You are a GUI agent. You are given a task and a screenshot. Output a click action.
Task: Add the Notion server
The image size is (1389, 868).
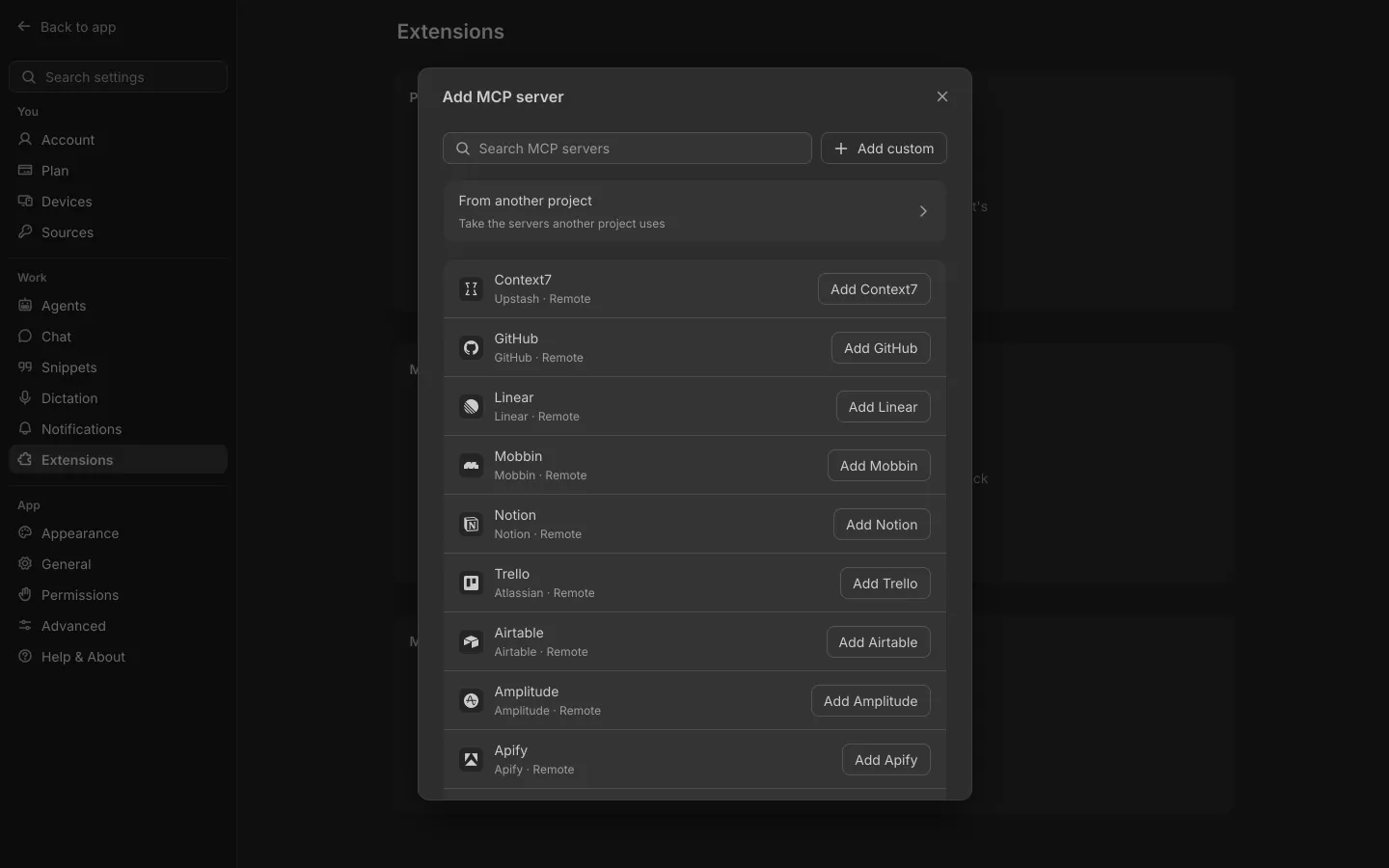[x=882, y=525]
